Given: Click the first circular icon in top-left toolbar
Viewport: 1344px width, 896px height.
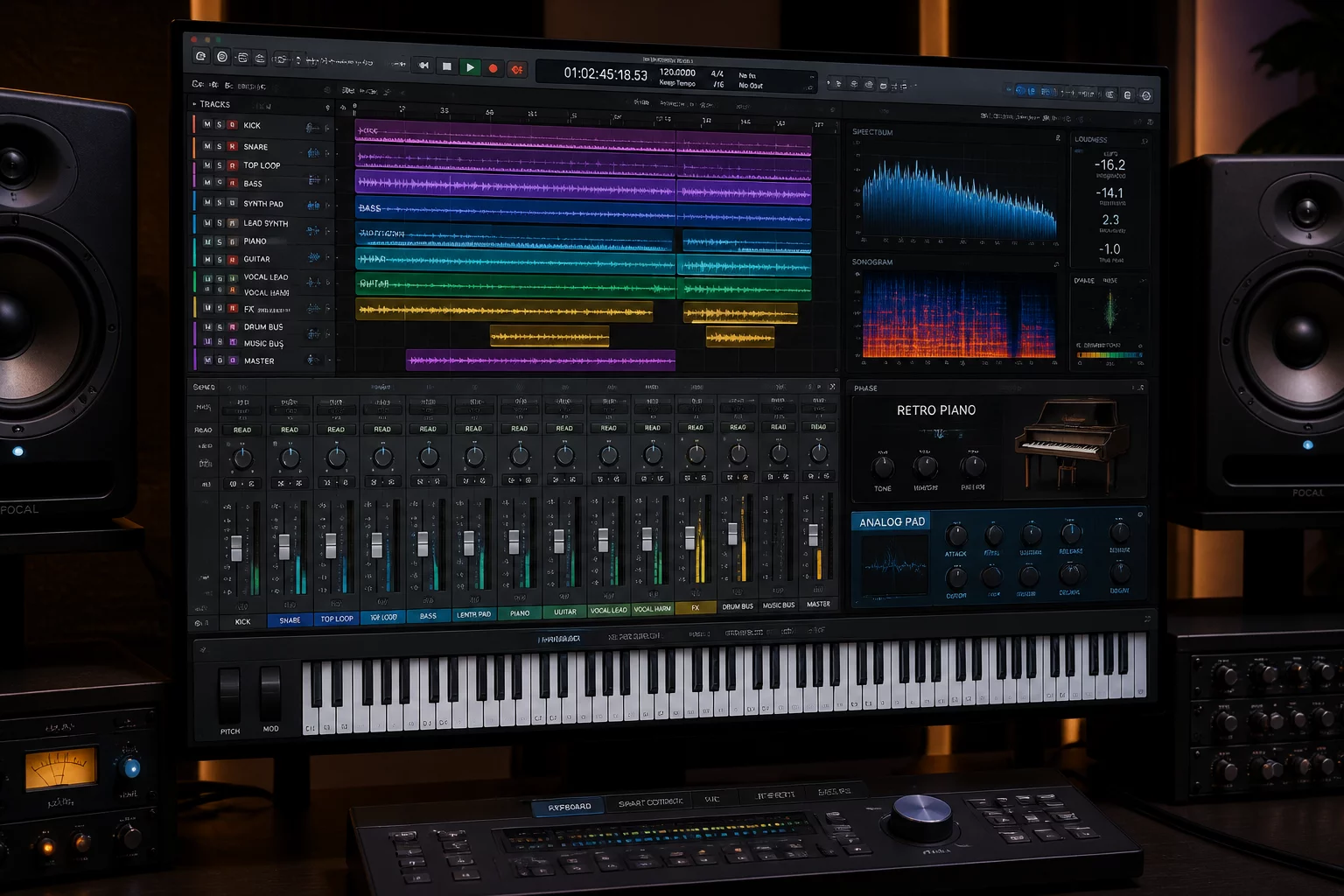Looking at the screenshot, I should 200,56.
